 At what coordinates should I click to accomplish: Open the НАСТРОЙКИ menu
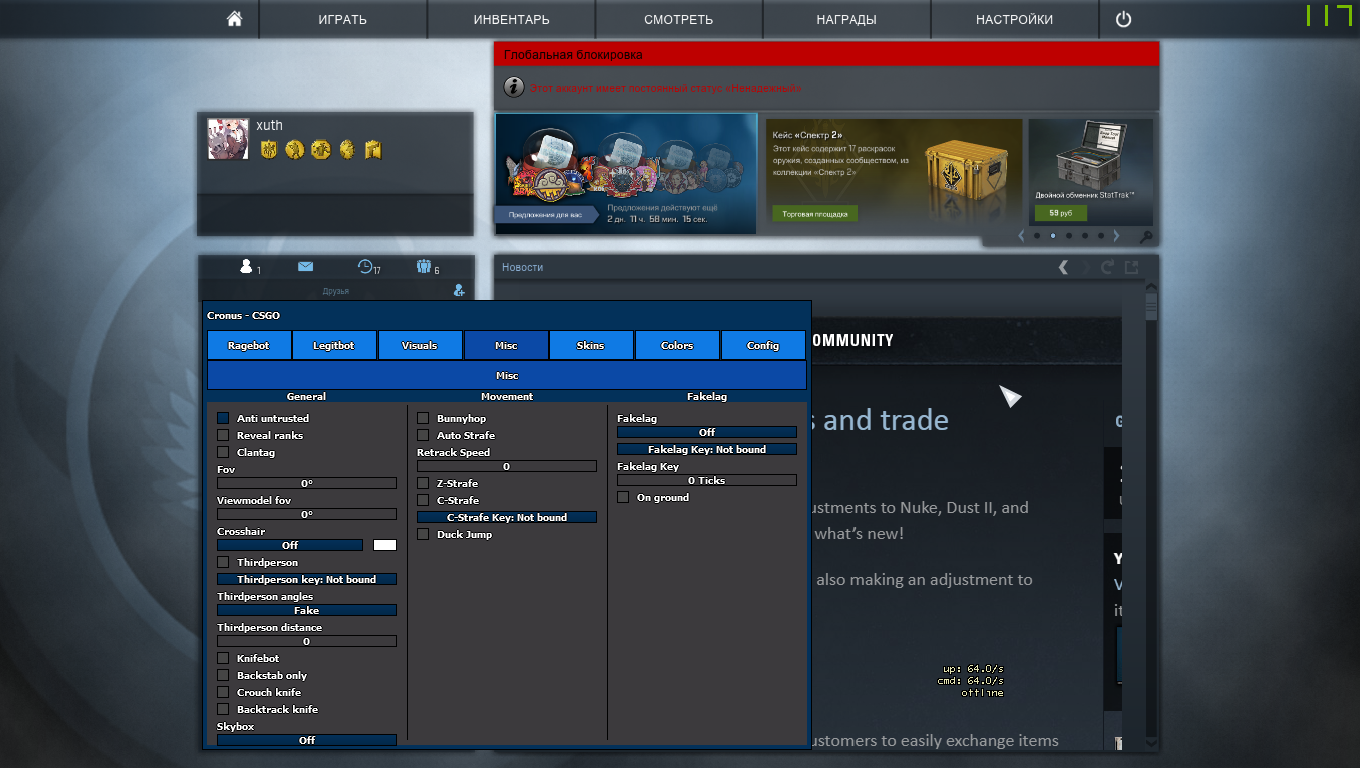[1014, 19]
